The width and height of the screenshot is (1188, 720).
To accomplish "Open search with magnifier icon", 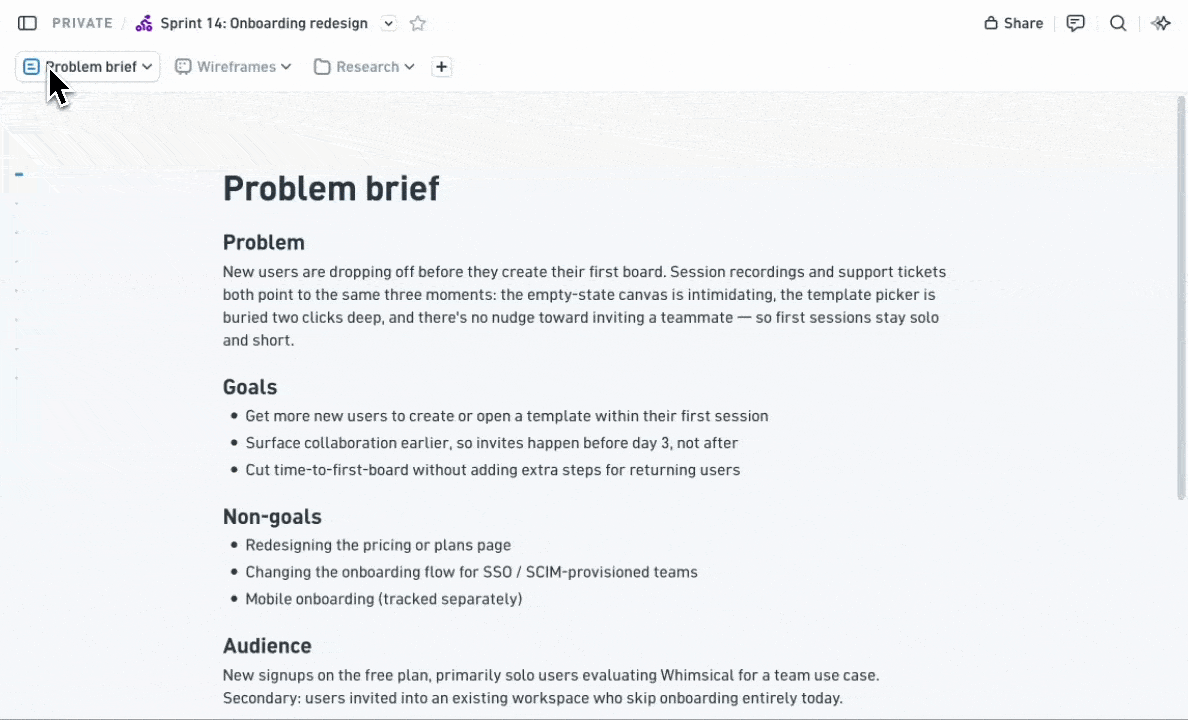I will pyautogui.click(x=1118, y=23).
